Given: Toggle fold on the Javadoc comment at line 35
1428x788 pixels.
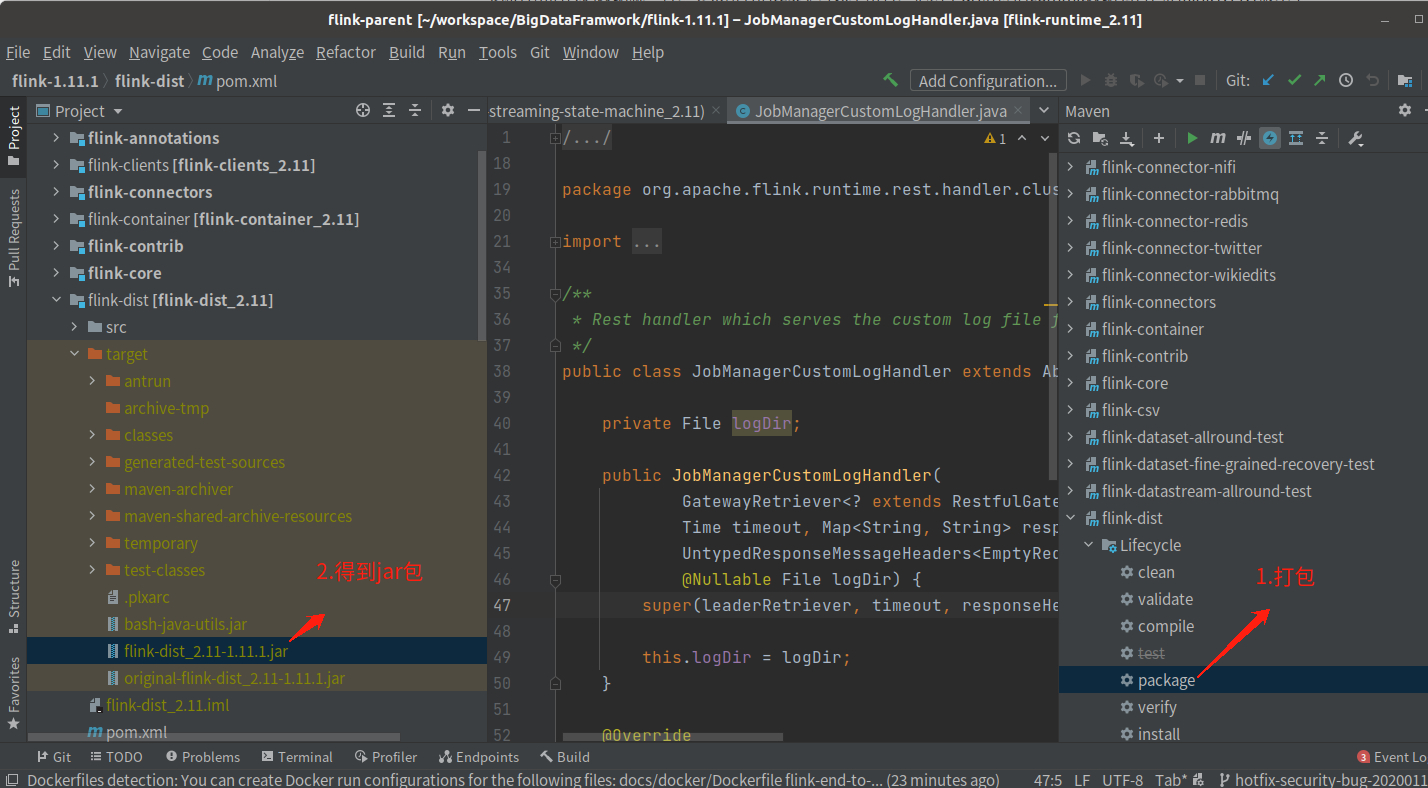Looking at the screenshot, I should (x=555, y=294).
